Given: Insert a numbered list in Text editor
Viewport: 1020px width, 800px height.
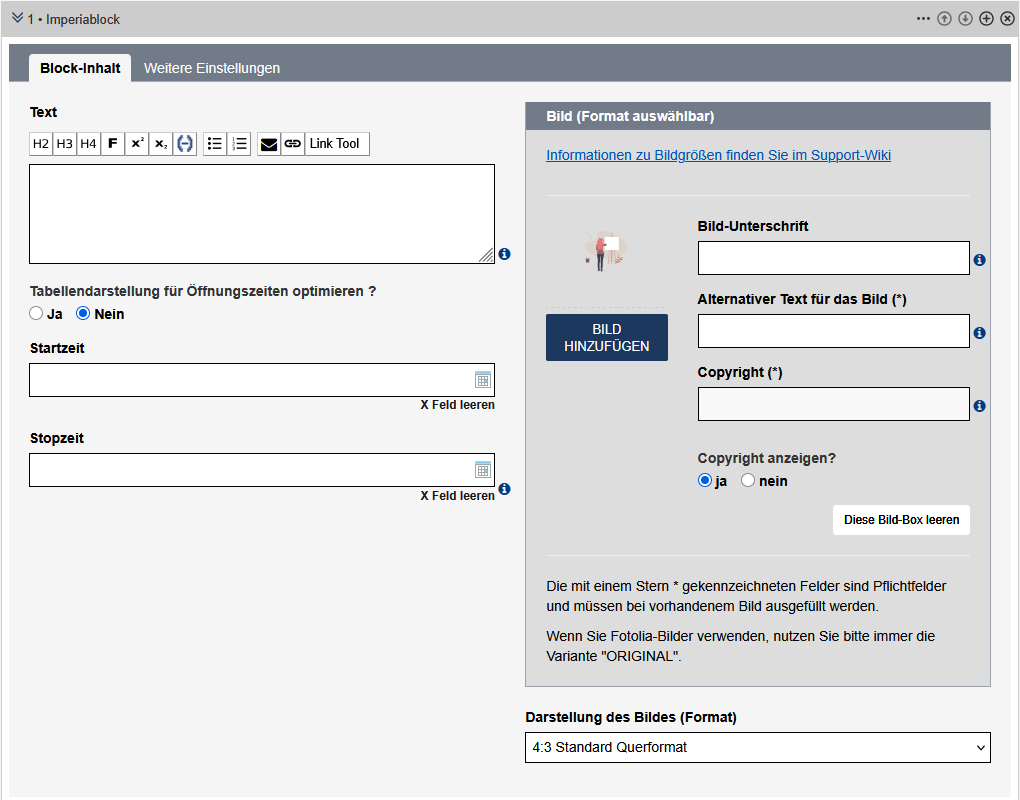Looking at the screenshot, I should point(239,144).
